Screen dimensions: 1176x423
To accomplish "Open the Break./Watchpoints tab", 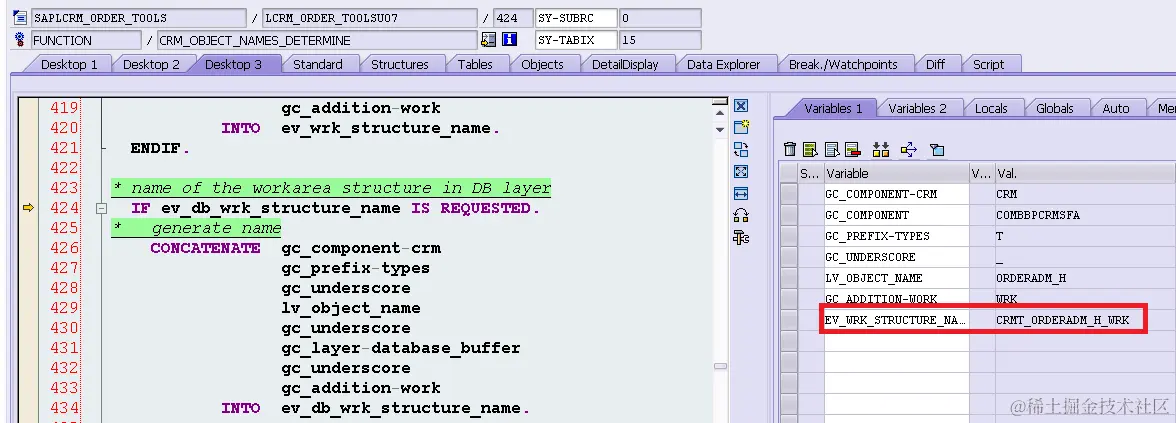I will point(843,64).
